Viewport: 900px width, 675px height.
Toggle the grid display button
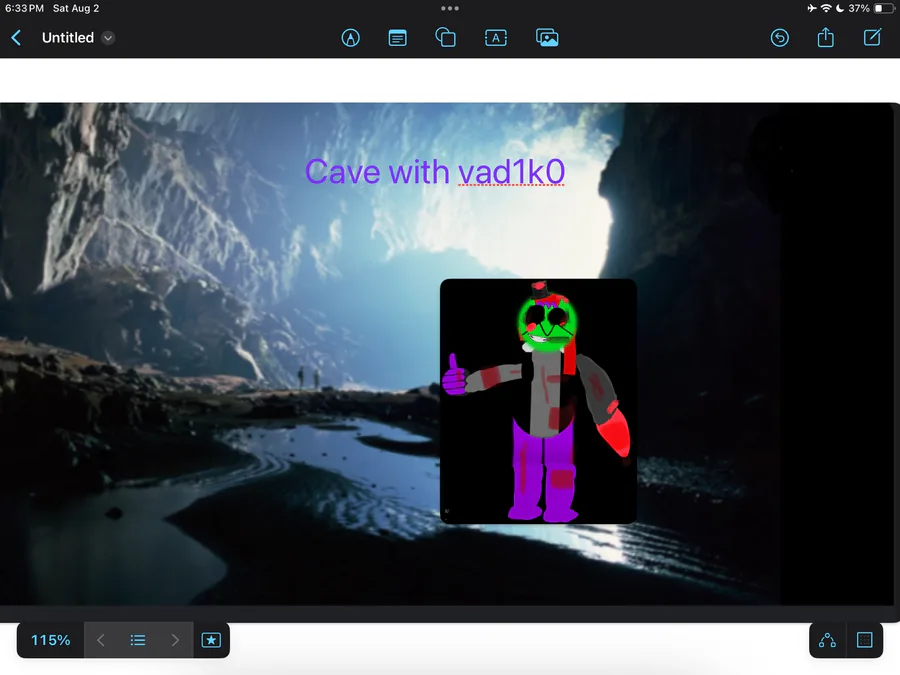(x=864, y=640)
